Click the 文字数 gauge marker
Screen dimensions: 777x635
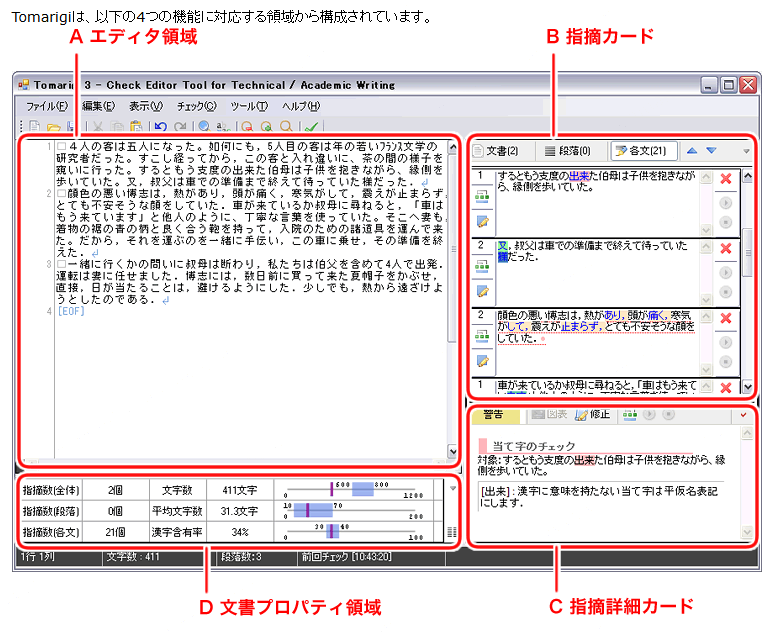[332, 489]
